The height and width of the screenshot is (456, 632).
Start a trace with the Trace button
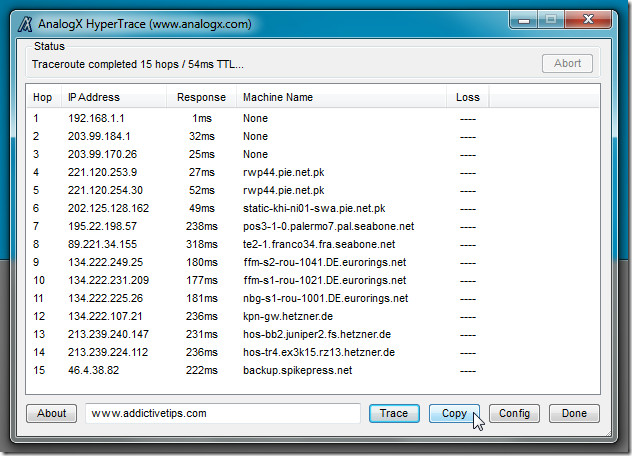[x=394, y=413]
